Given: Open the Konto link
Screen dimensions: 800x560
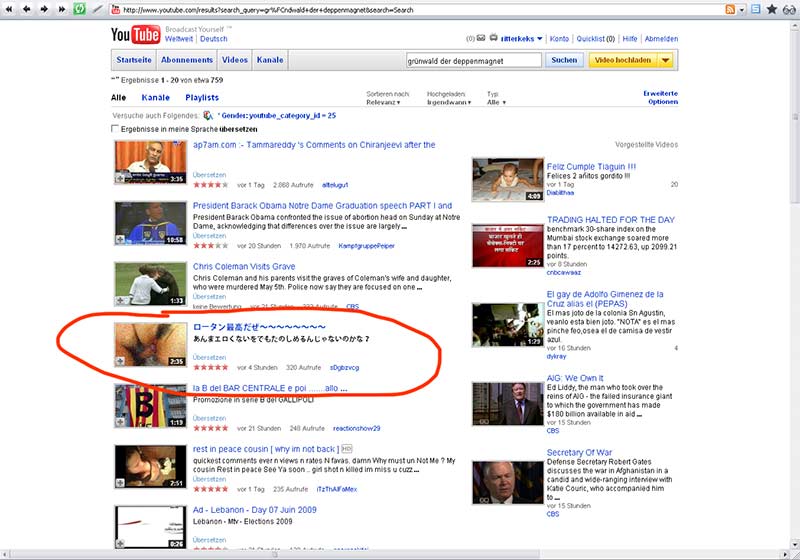Looking at the screenshot, I should [559, 39].
